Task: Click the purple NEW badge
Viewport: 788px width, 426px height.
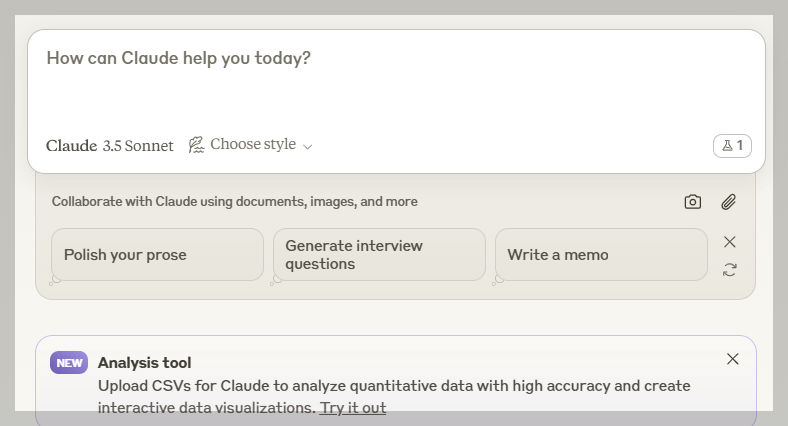Action: 69,363
